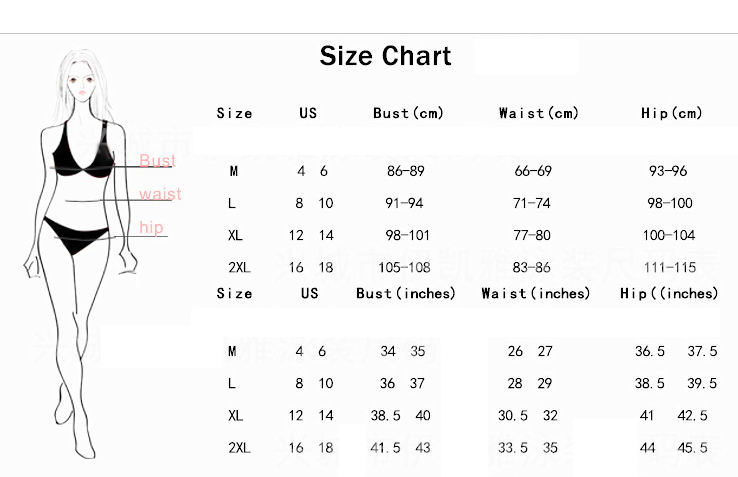This screenshot has width=738, height=477.
Task: Click the "77-80" waist measurement cell
Action: (x=532, y=236)
